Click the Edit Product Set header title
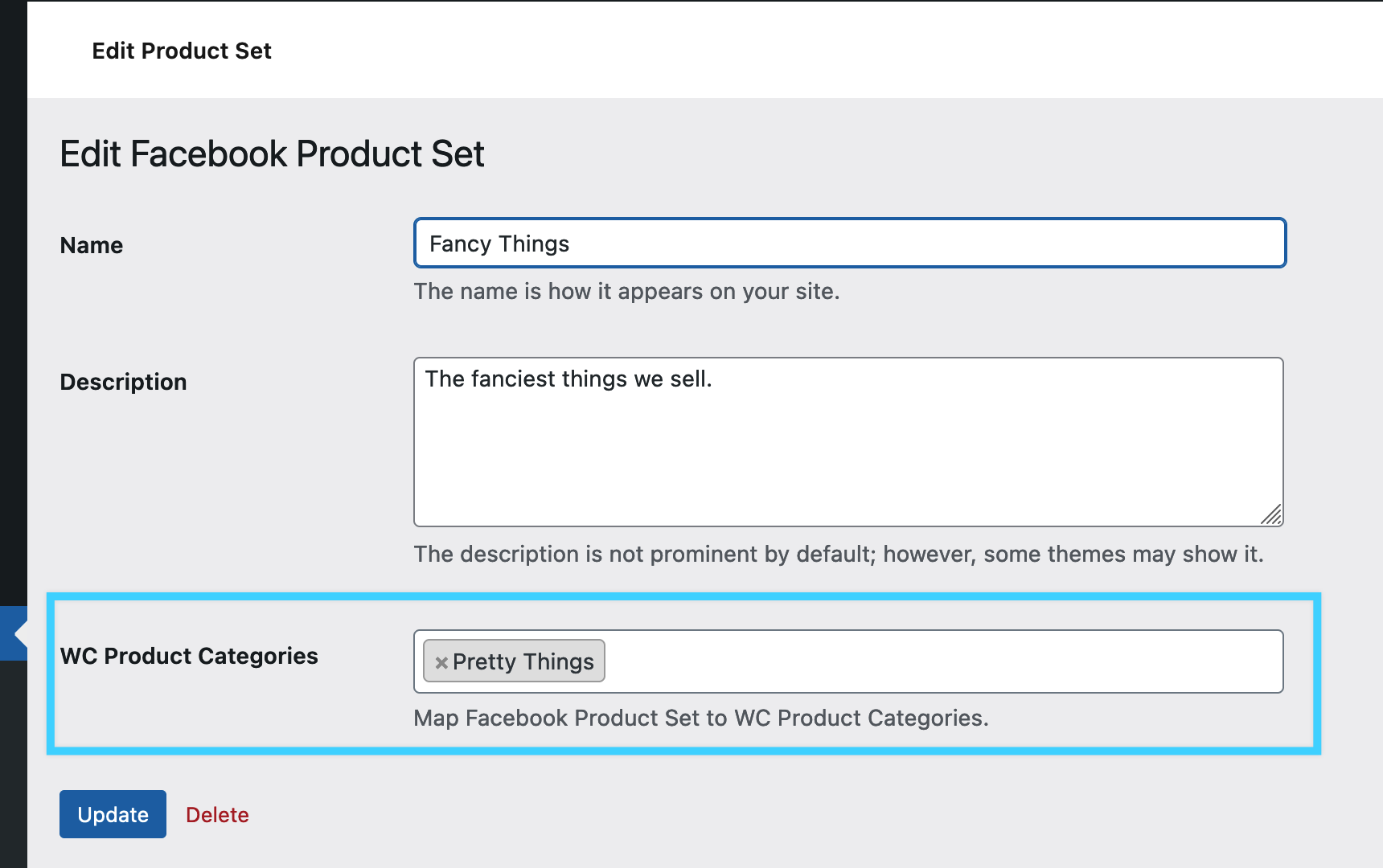This screenshot has width=1383, height=868. click(x=182, y=51)
